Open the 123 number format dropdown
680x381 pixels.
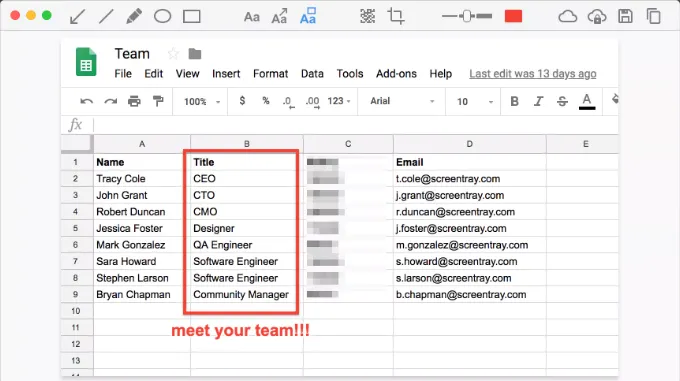(339, 101)
